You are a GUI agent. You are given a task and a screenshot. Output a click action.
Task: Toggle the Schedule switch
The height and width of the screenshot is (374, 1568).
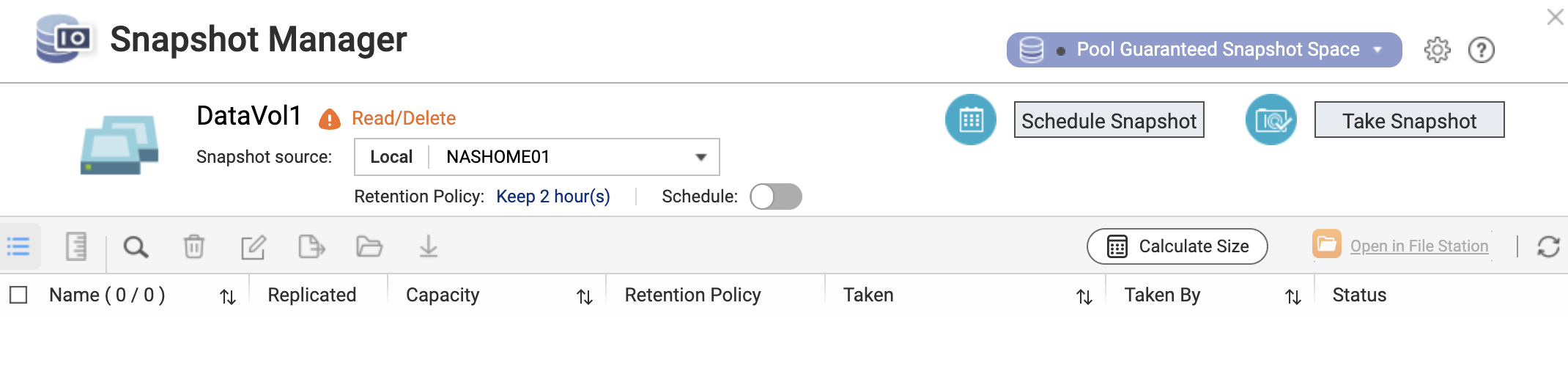pyautogui.click(x=776, y=197)
